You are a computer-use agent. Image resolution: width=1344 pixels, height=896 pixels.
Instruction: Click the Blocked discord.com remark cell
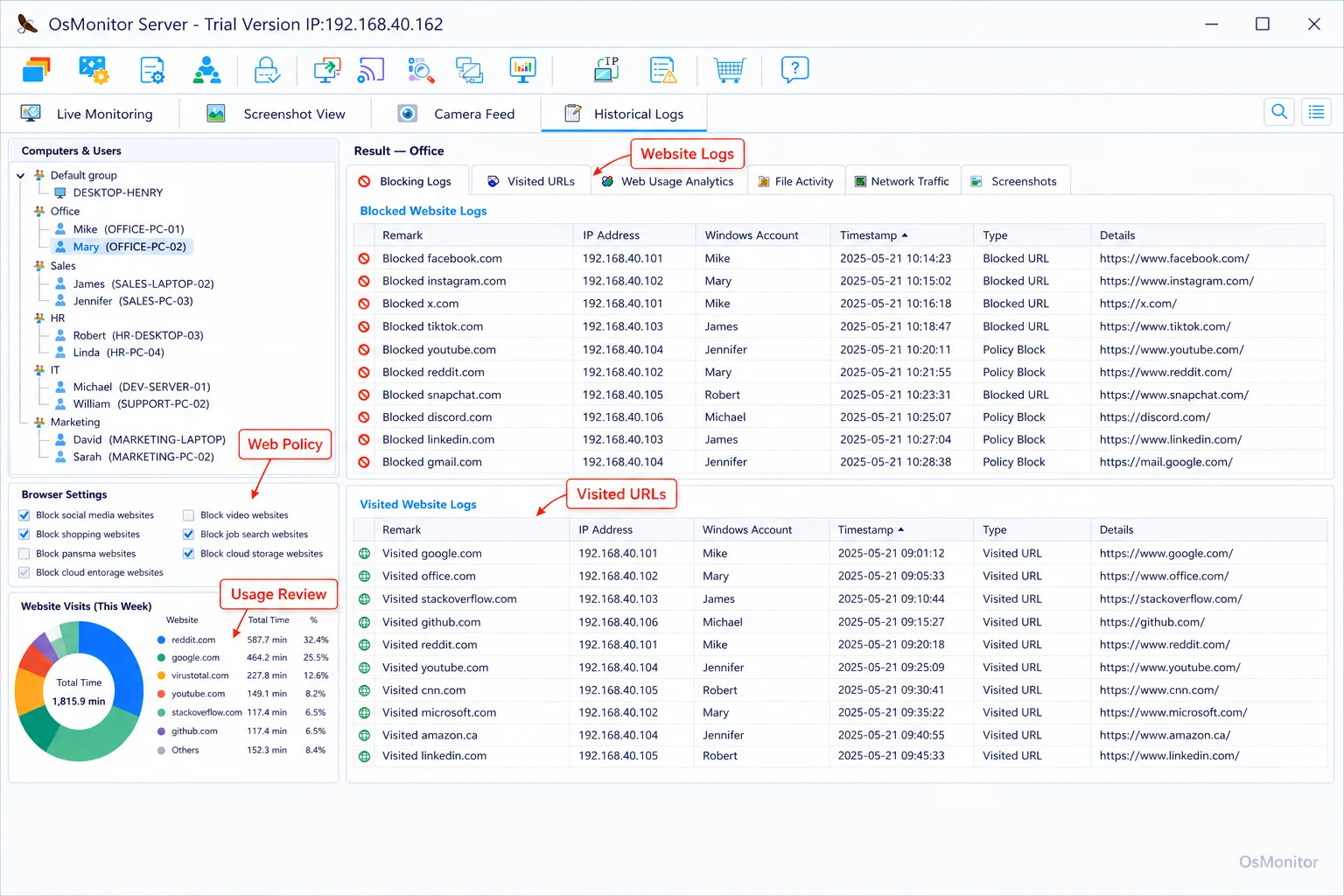click(x=437, y=417)
